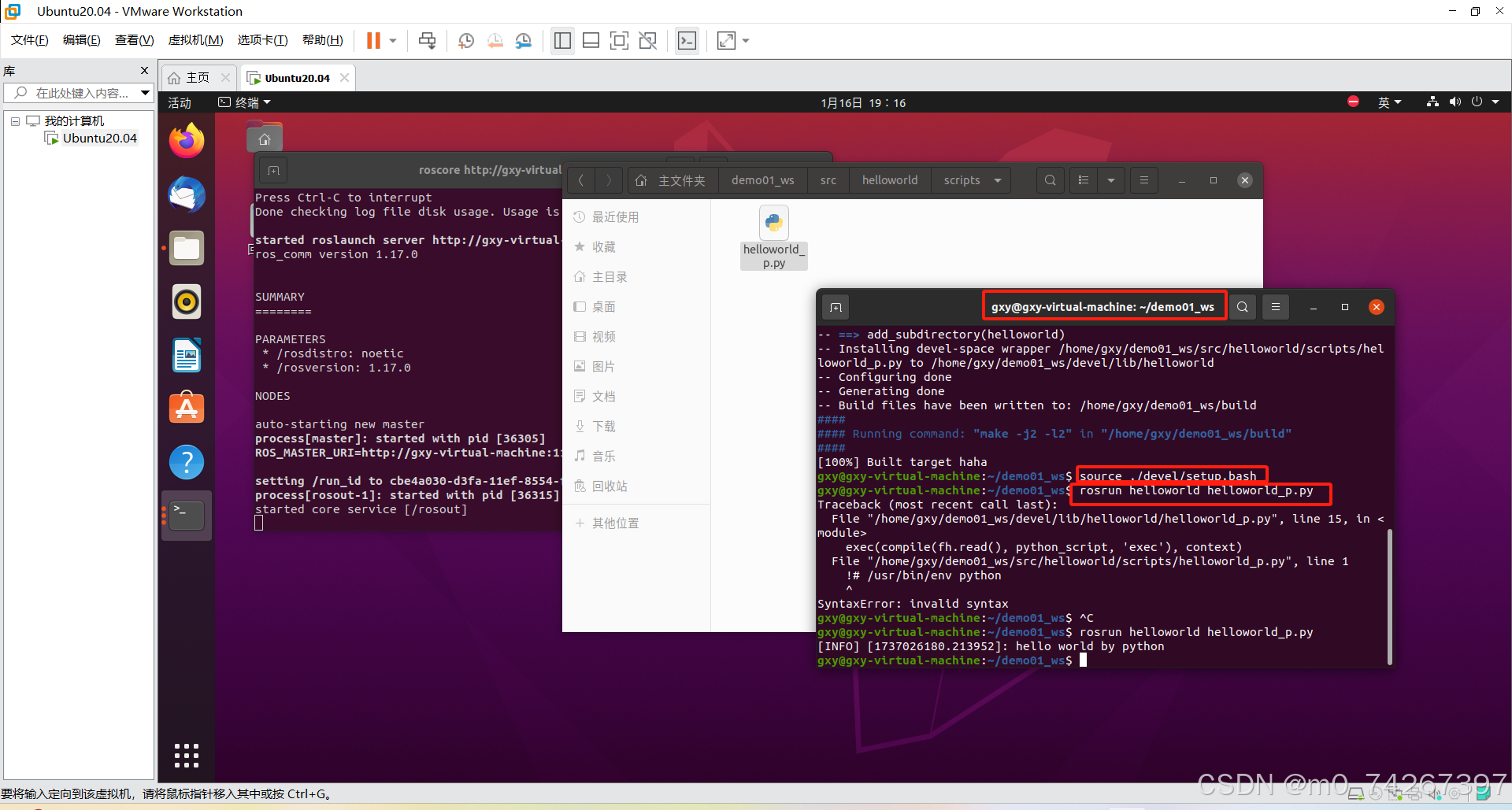Select Ubuntu20.04 in the library tree
The height and width of the screenshot is (810, 1512).
click(x=99, y=138)
